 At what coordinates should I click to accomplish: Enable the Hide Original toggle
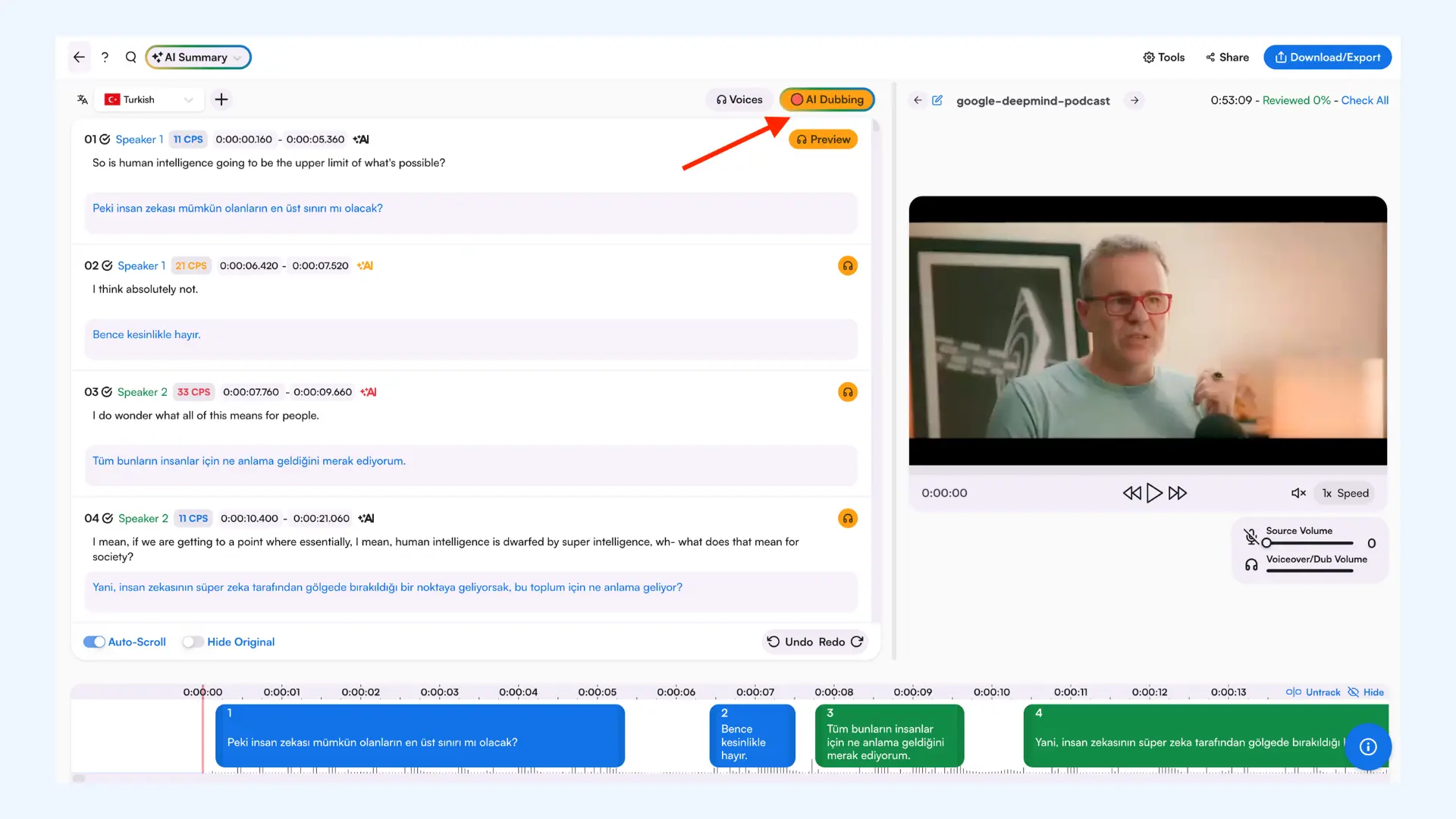pos(193,642)
